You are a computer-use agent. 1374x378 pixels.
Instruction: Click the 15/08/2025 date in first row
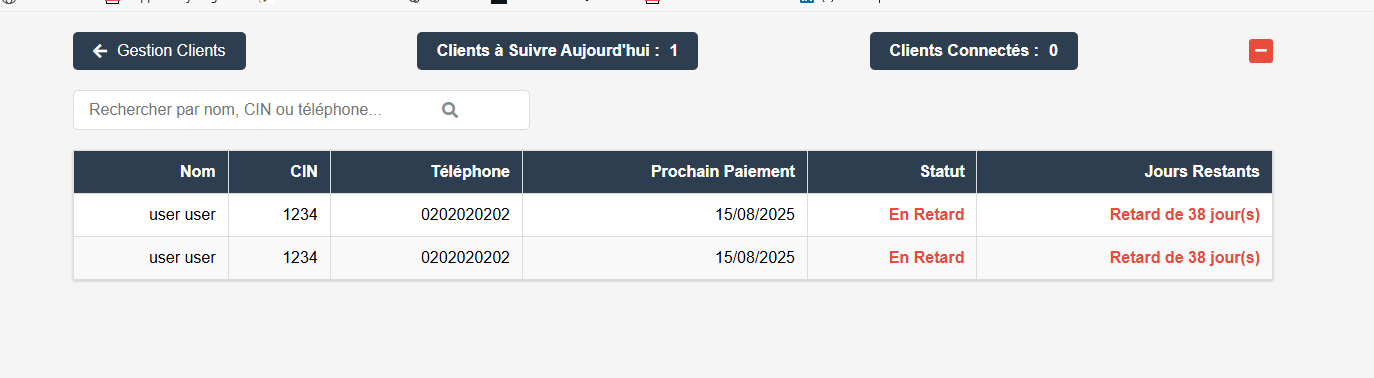(755, 214)
